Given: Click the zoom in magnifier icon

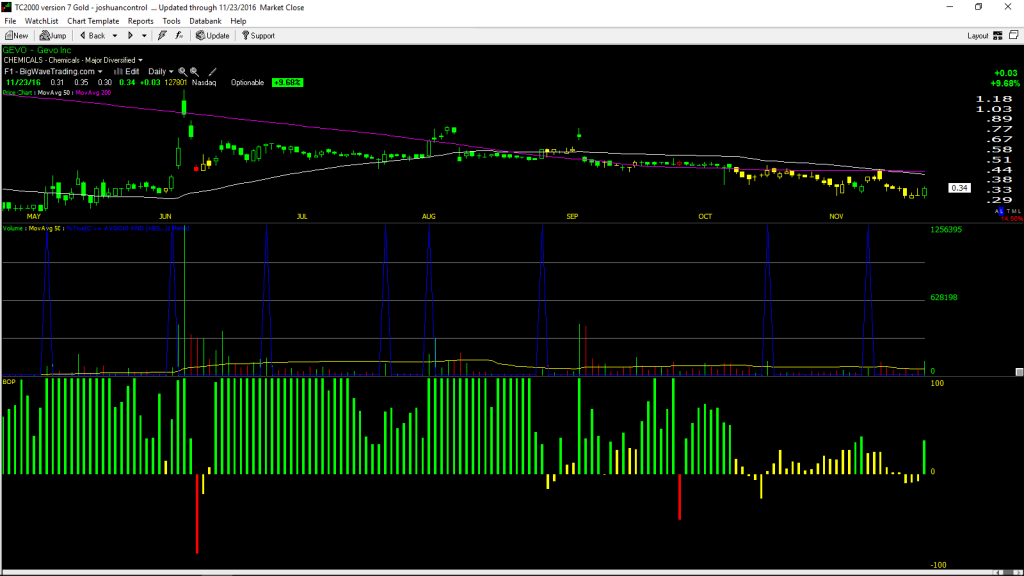Looking at the screenshot, I should coord(183,72).
